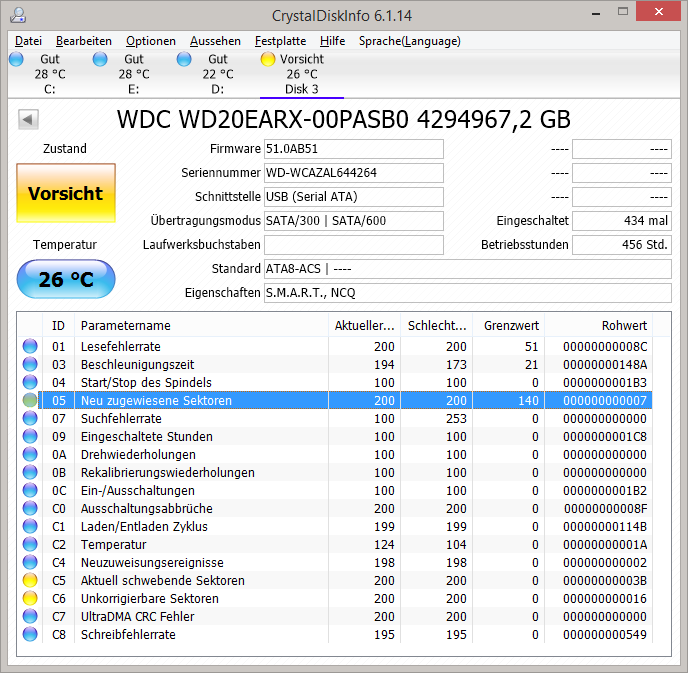This screenshot has height=673, width=688.
Task: Click the CrystalDiskInfo app icon in the title bar
Action: [18, 15]
